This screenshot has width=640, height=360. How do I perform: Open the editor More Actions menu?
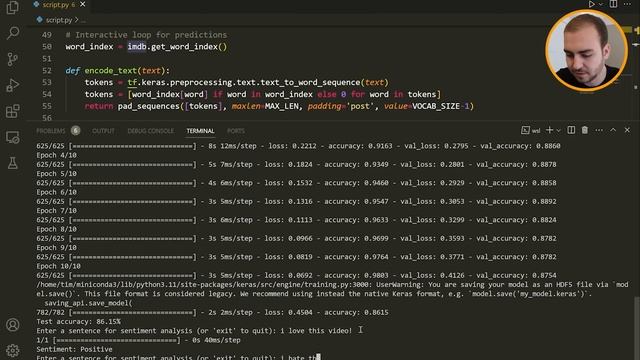tap(627, 4)
